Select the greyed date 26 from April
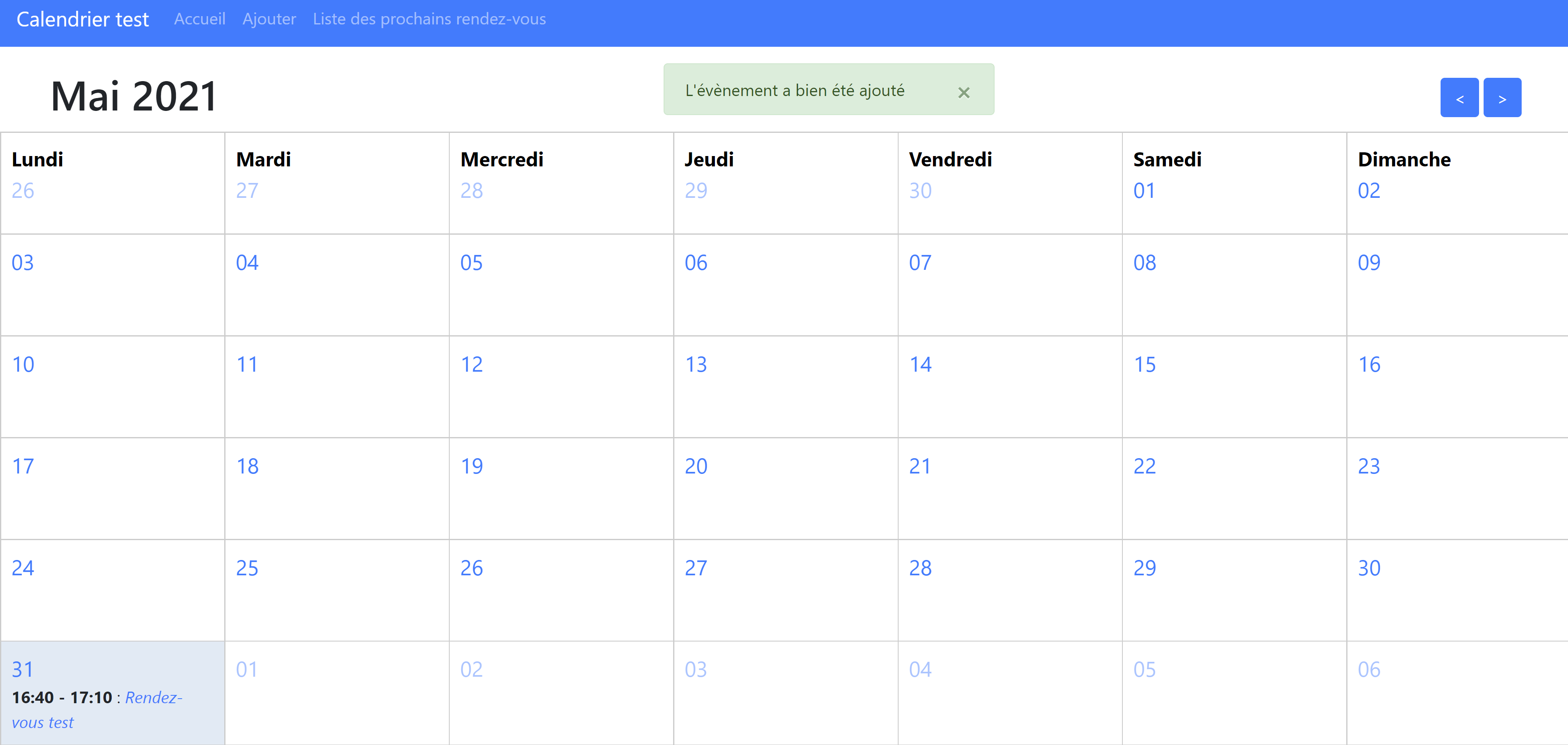This screenshot has height=745, width=1568. [x=22, y=190]
